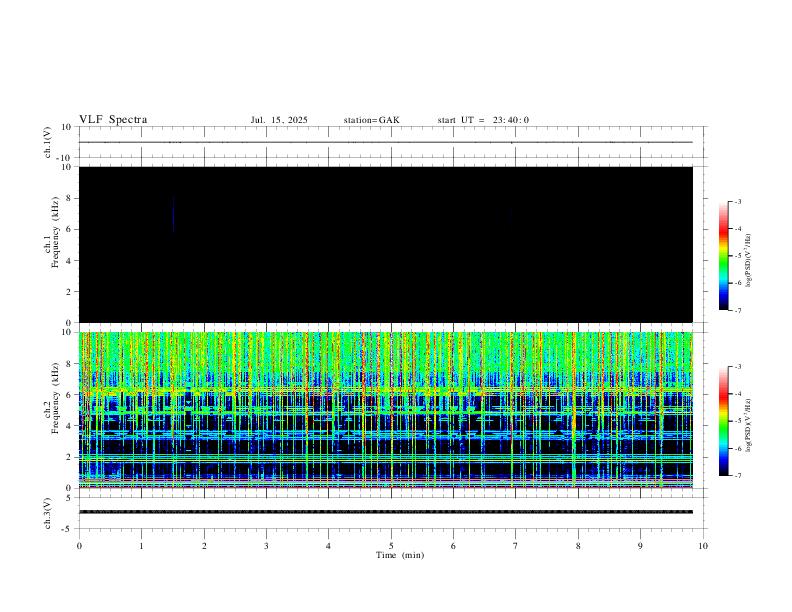
Task: Click the date 'Jul. 15, 2025'
Action: pos(279,120)
